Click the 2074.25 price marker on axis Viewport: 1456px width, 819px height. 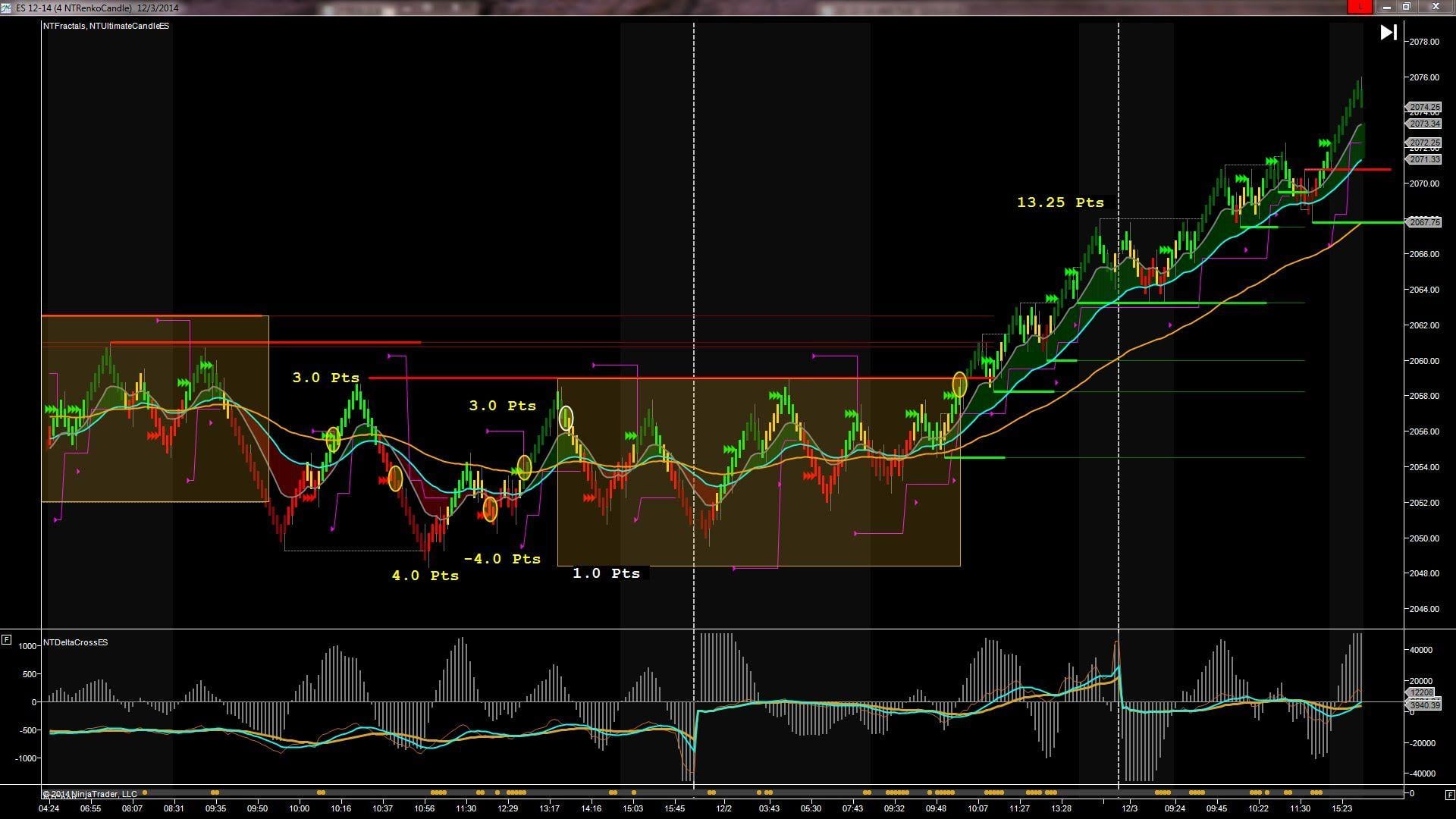(x=1423, y=107)
